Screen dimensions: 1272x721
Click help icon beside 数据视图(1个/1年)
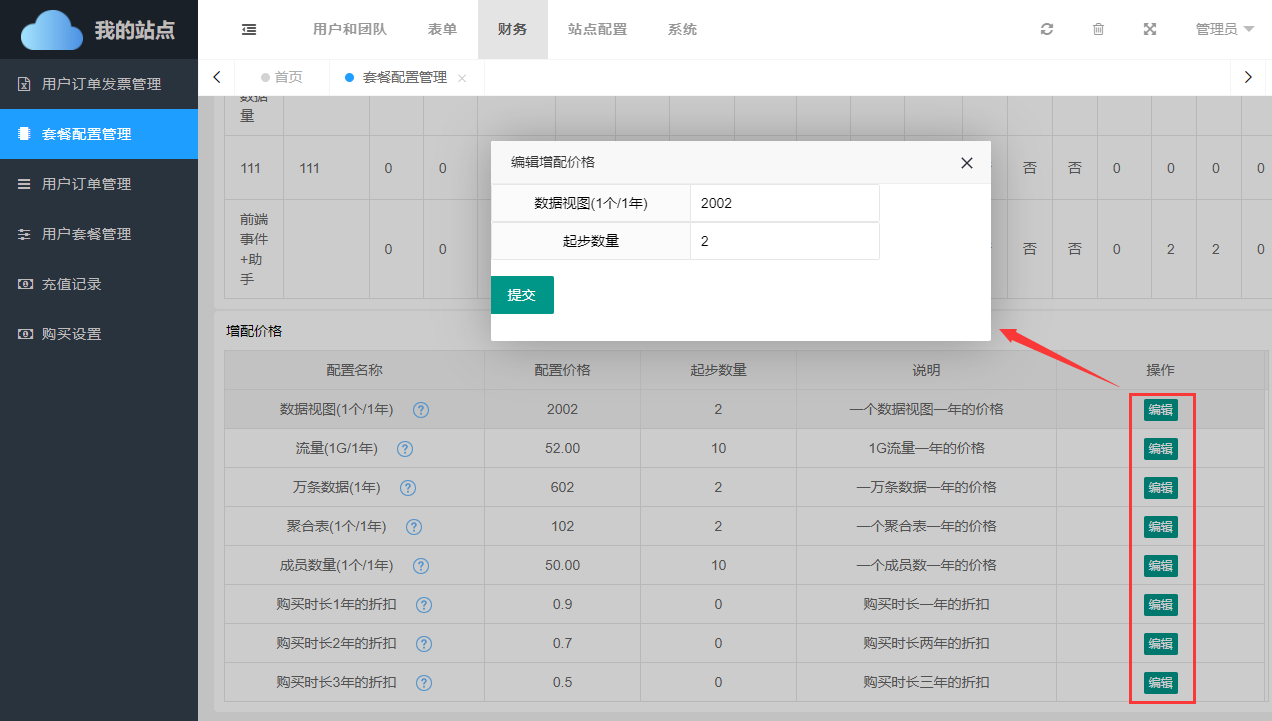tap(421, 410)
